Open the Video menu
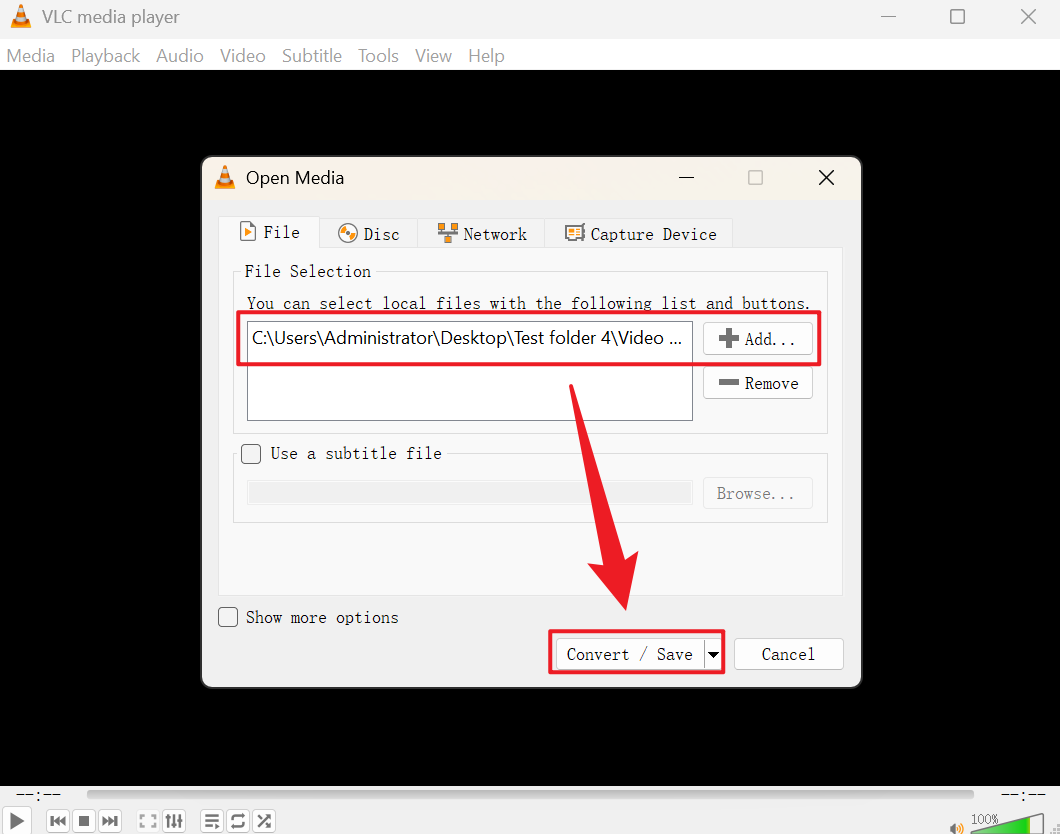The width and height of the screenshot is (1060, 834). (x=243, y=55)
